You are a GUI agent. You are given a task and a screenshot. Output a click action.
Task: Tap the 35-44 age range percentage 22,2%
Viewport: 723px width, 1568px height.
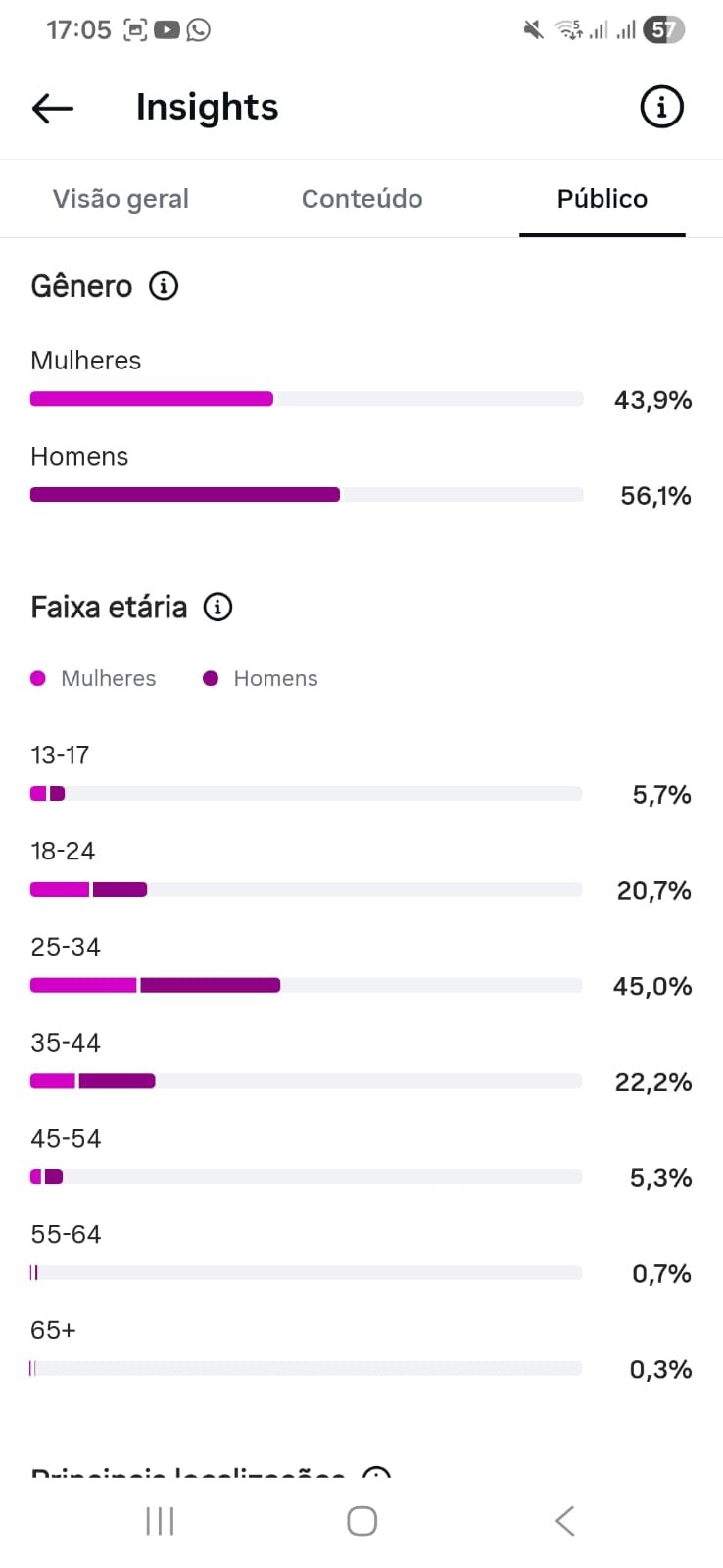click(653, 1082)
